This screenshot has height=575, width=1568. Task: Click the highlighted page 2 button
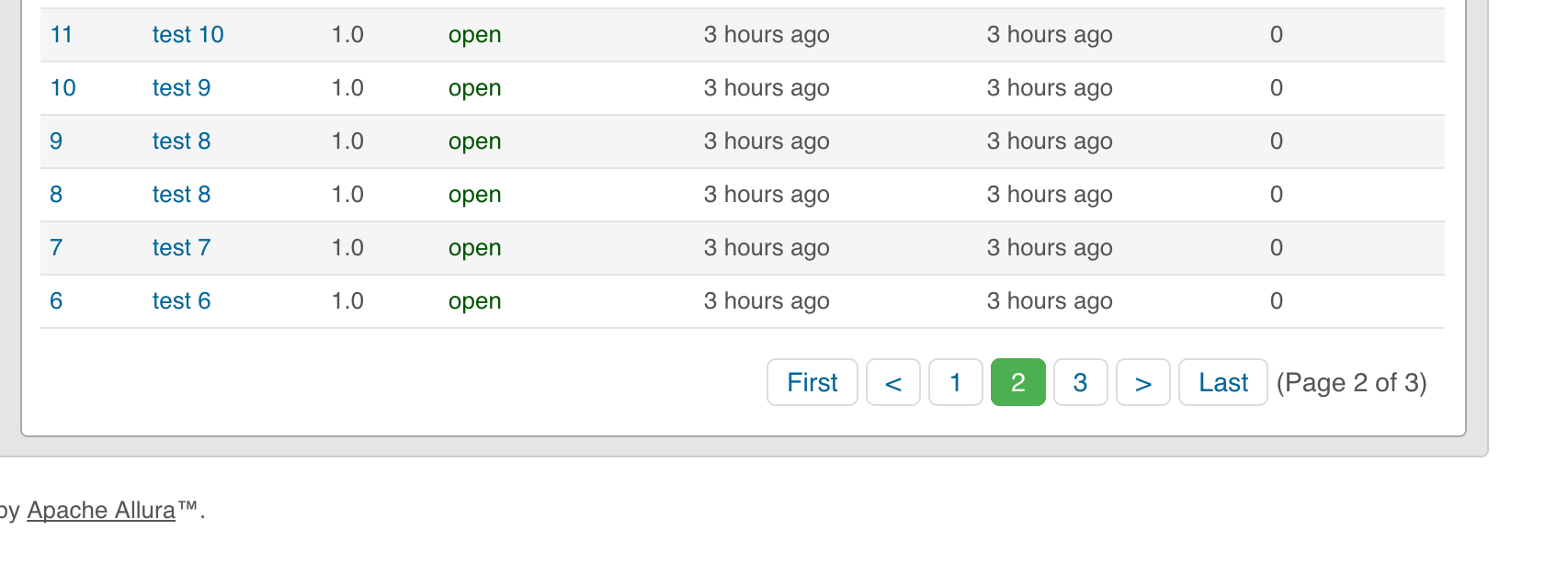[1017, 382]
